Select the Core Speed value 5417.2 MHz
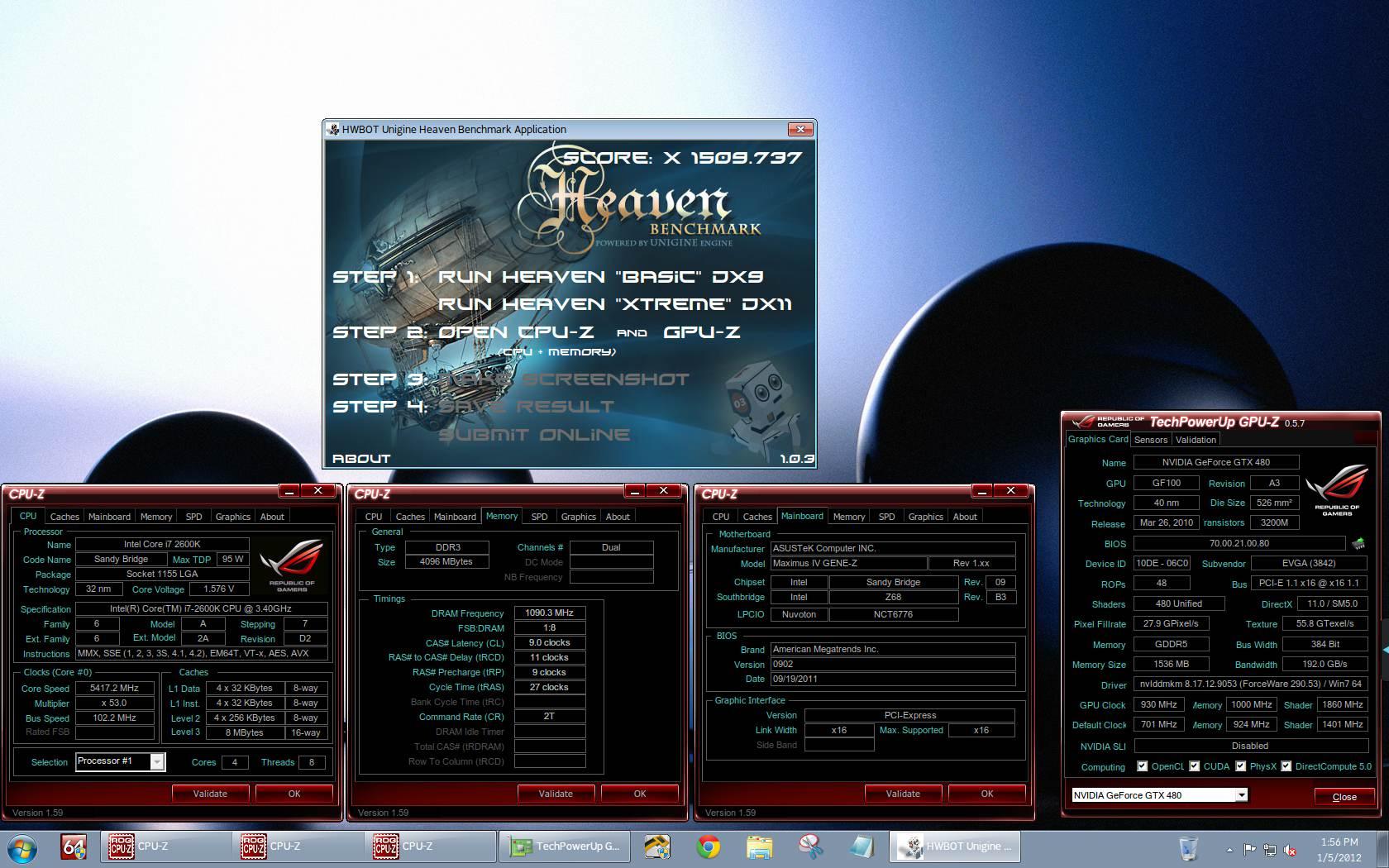The height and width of the screenshot is (868, 1389). point(115,688)
